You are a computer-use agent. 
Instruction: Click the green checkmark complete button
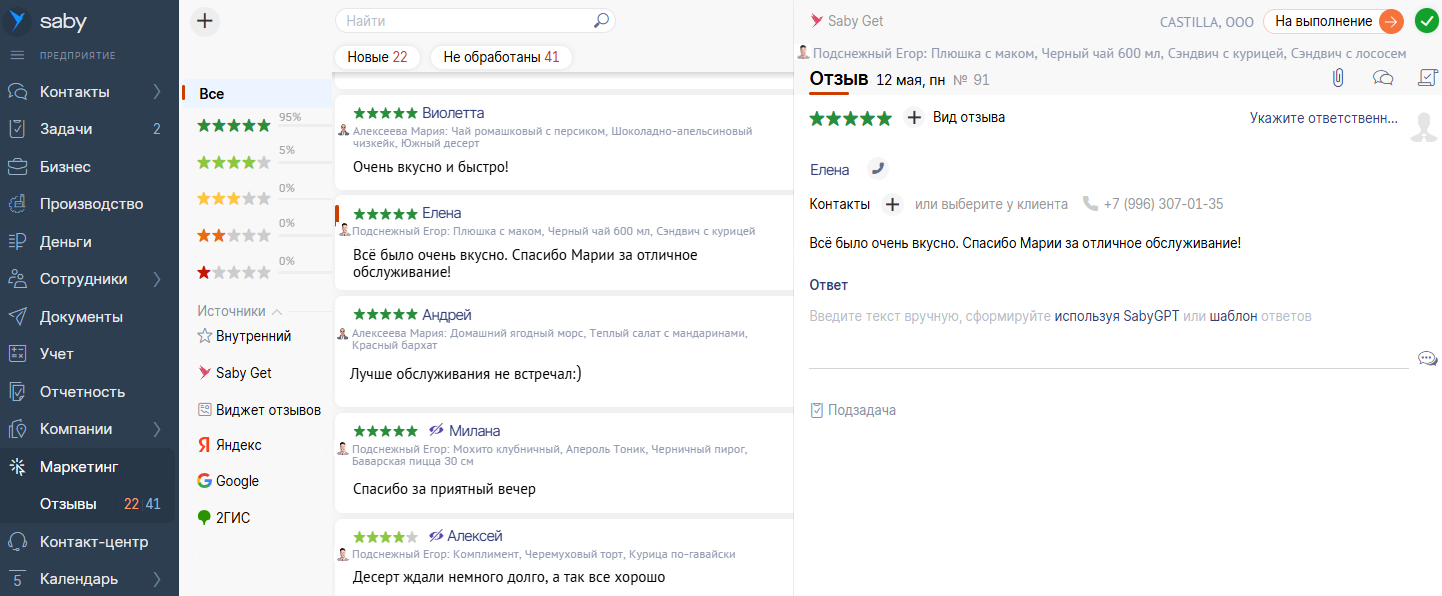[x=1426, y=21]
